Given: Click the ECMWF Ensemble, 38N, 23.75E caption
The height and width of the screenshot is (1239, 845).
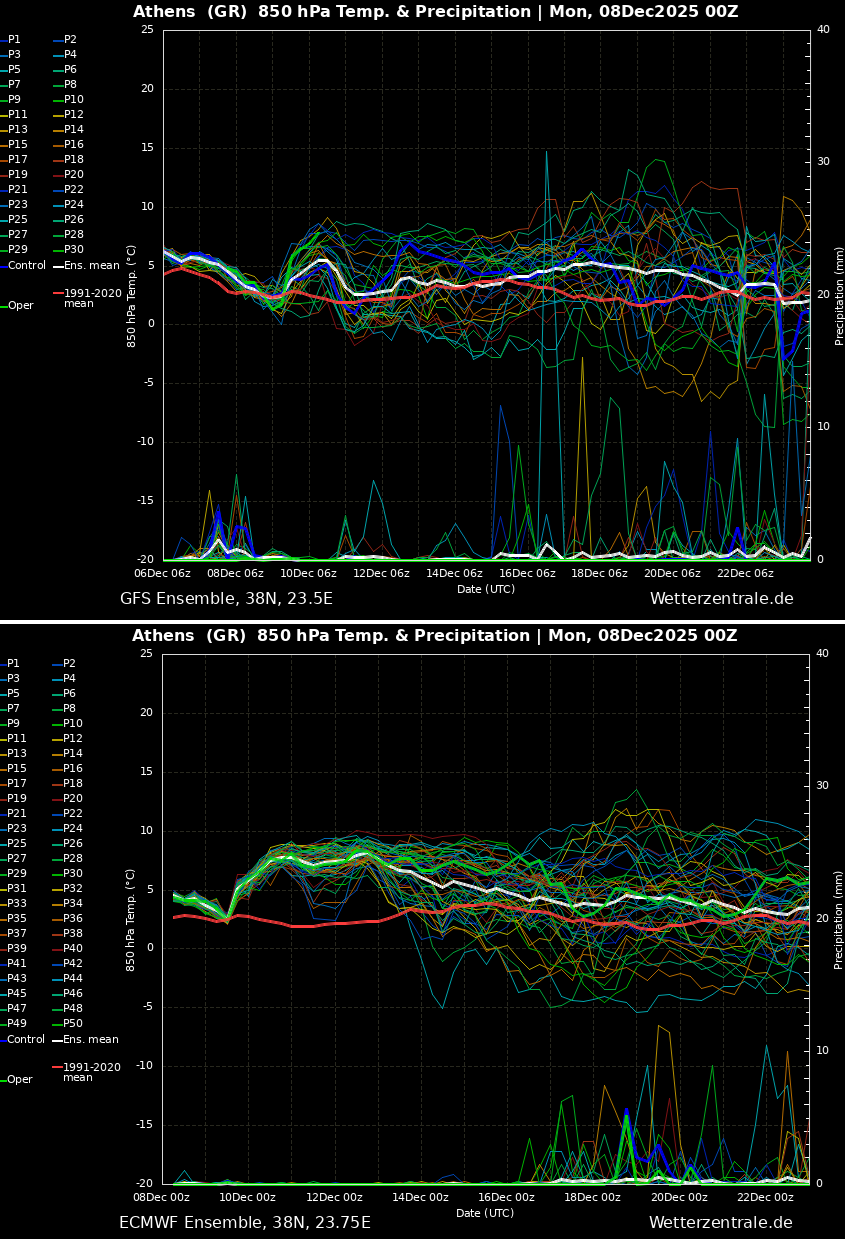Looking at the screenshot, I should tap(245, 1223).
